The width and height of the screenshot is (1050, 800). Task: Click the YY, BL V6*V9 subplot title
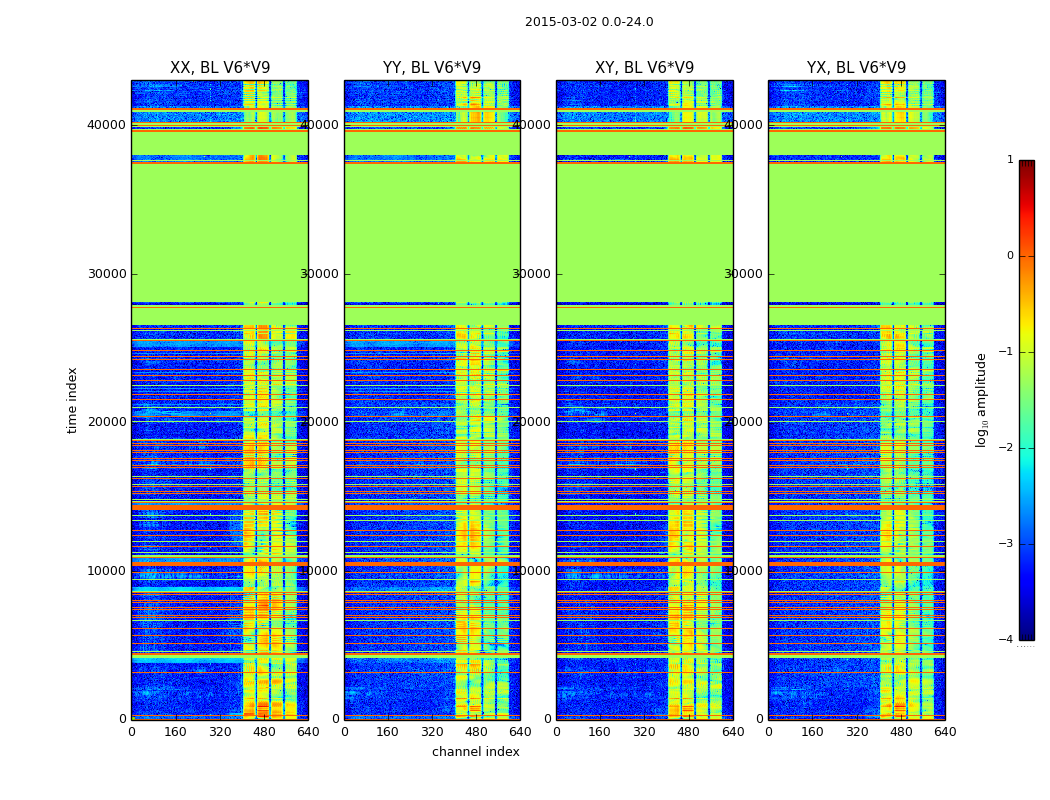[x=432, y=68]
